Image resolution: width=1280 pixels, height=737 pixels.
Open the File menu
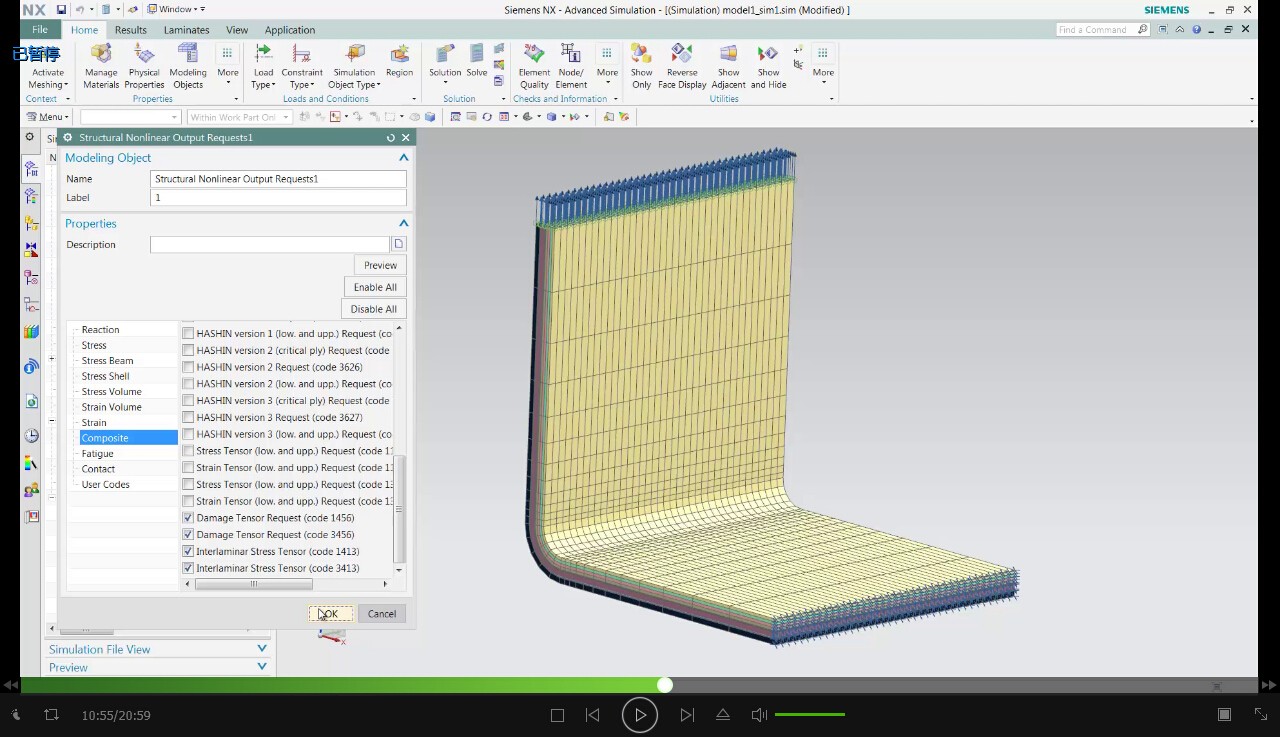pyautogui.click(x=39, y=30)
